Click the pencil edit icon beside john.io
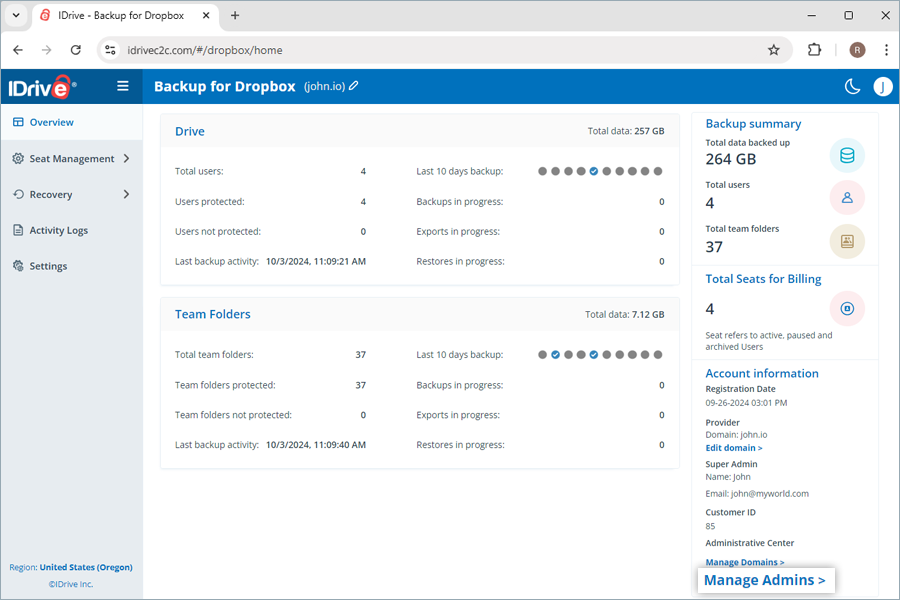Viewport: 900px width, 600px height. point(355,86)
